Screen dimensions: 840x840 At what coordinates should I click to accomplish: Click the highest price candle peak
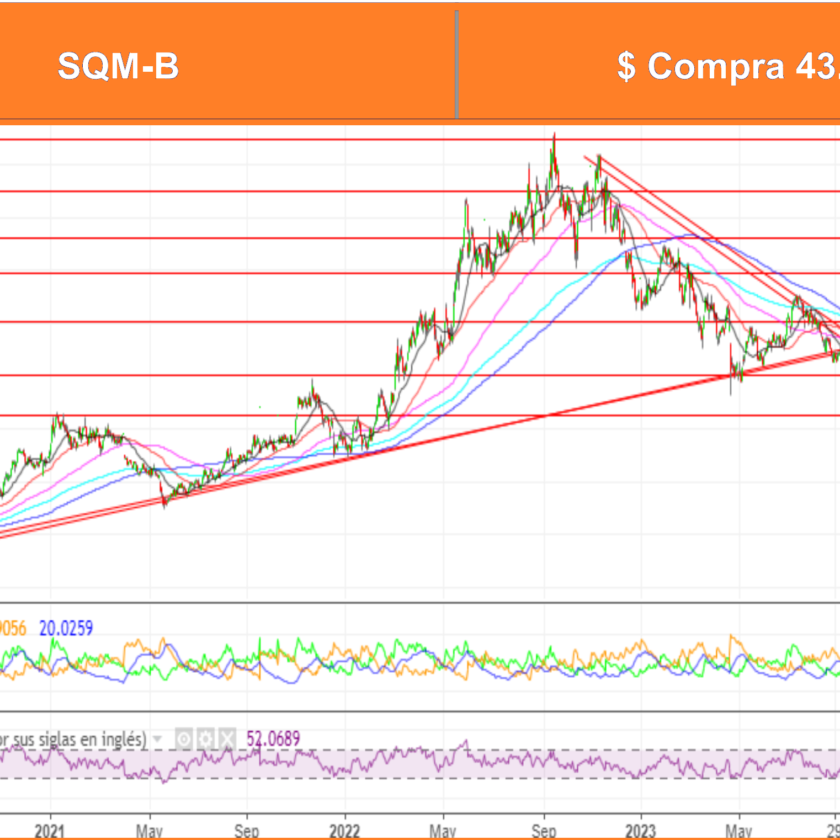[x=554, y=137]
